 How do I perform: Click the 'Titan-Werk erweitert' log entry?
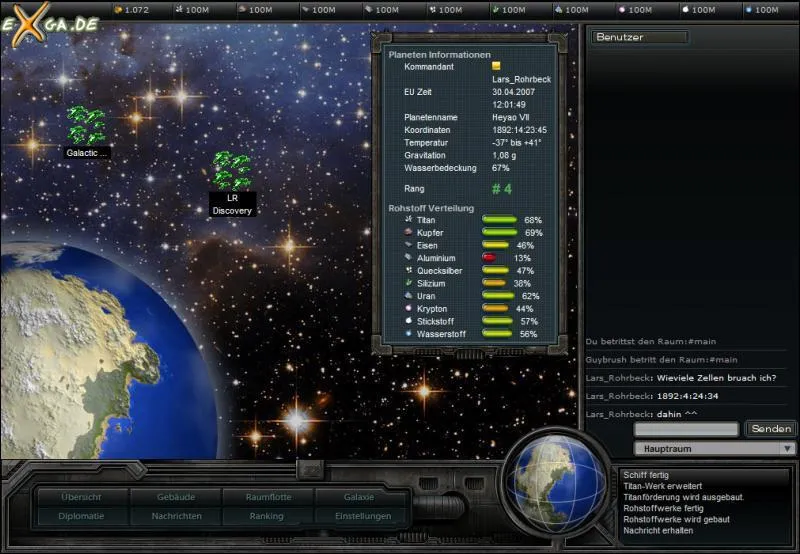[663, 486]
